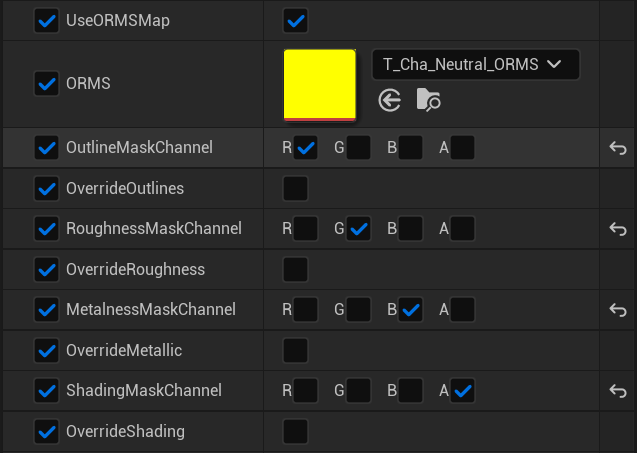Reset OutlineMaskChannel to default arrow
Screen dimensions: 637x453
pos(618,148)
